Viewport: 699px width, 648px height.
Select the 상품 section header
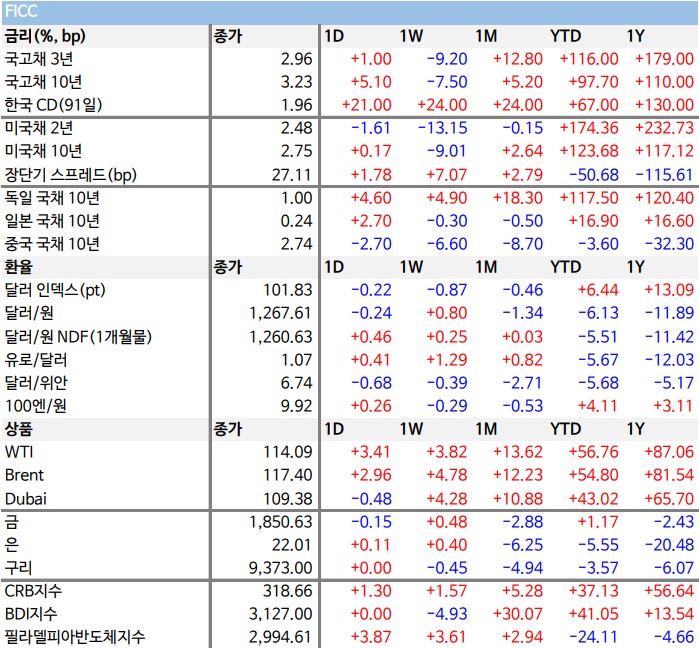point(19,429)
